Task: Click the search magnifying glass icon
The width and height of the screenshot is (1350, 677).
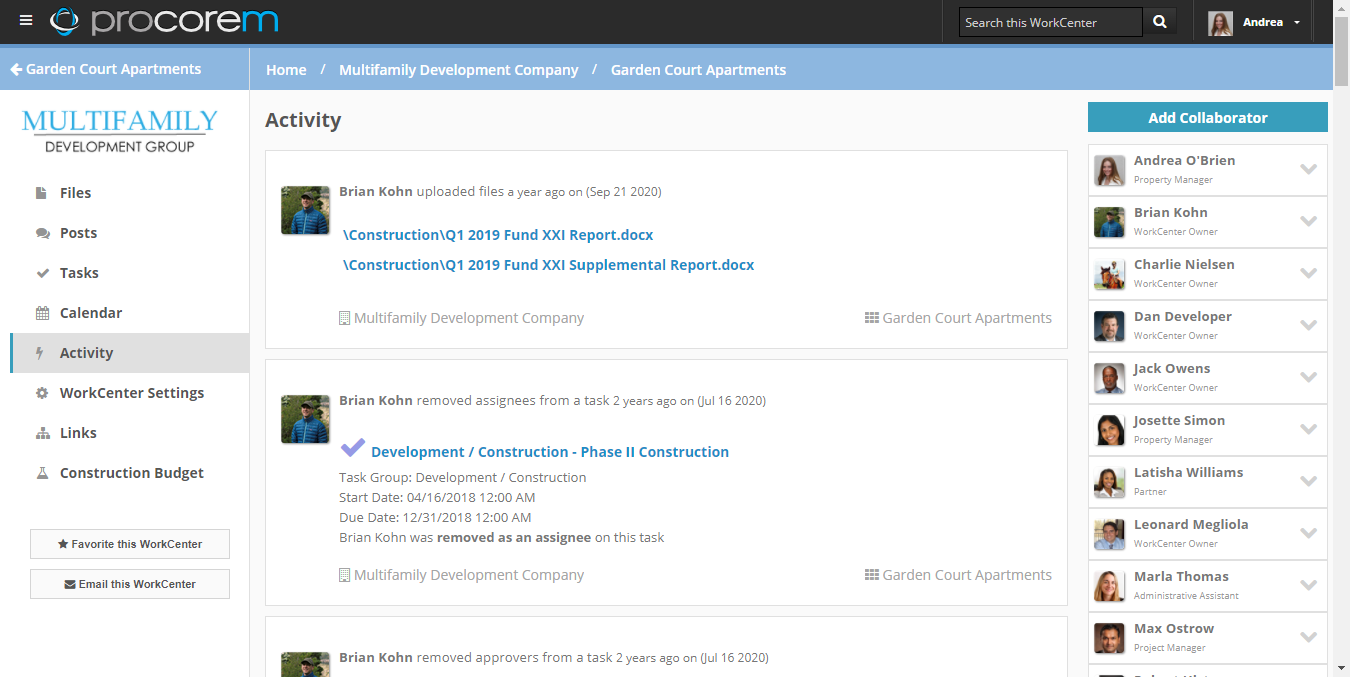Action: 1159,20
